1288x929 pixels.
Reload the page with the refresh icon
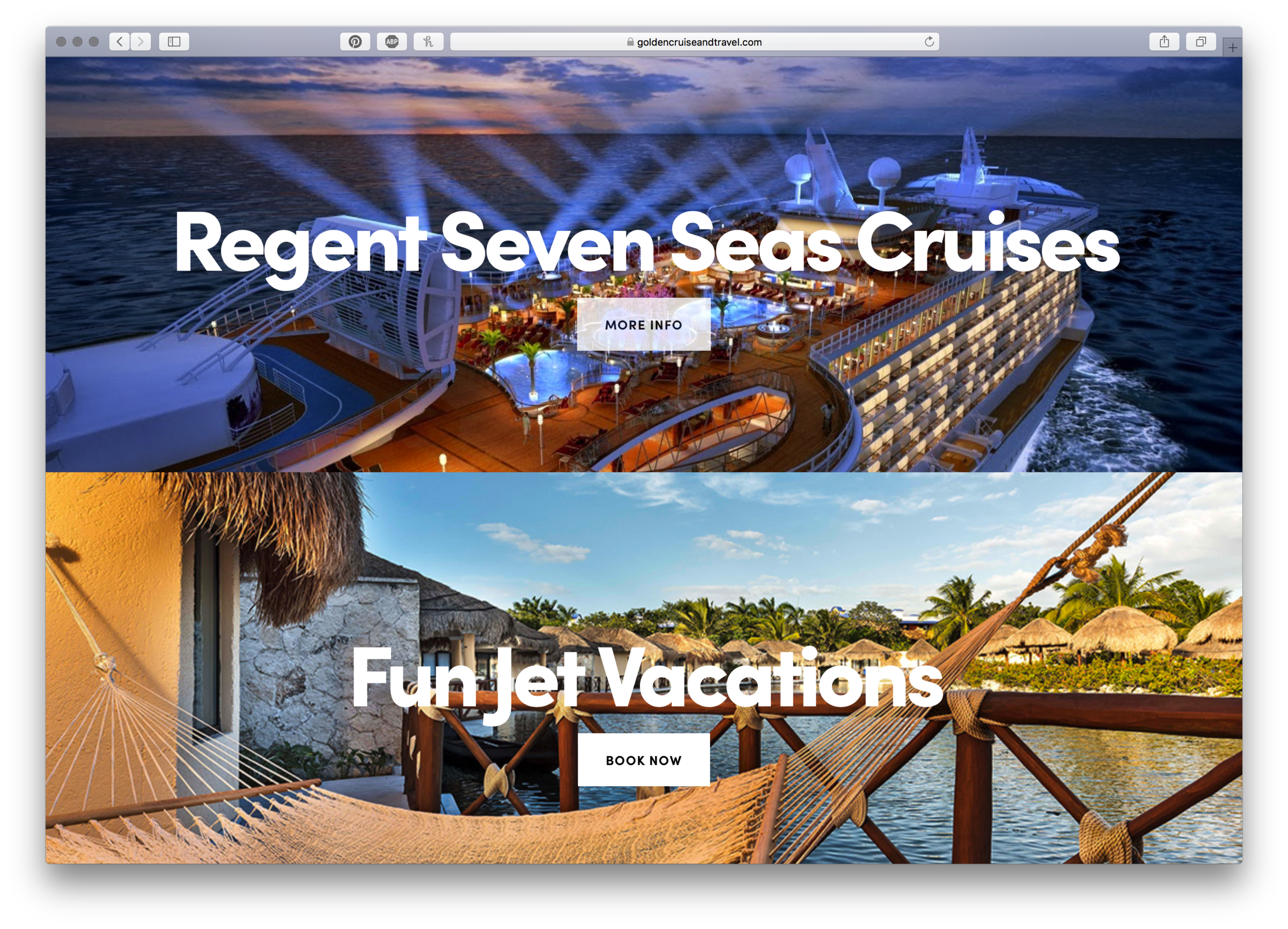[929, 41]
